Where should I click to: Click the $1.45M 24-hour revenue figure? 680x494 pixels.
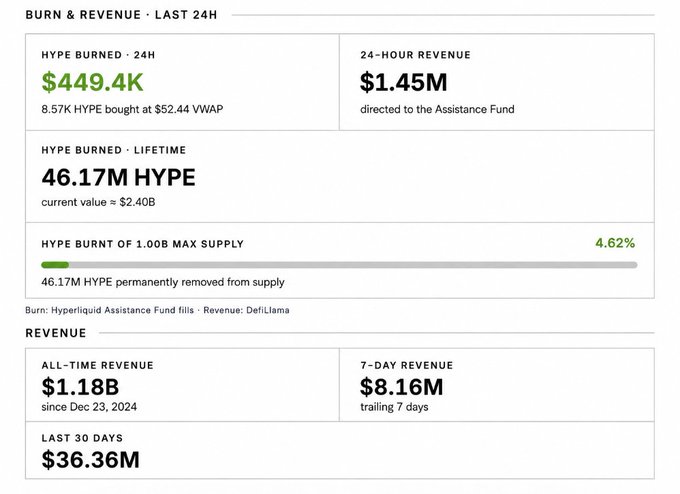[403, 82]
